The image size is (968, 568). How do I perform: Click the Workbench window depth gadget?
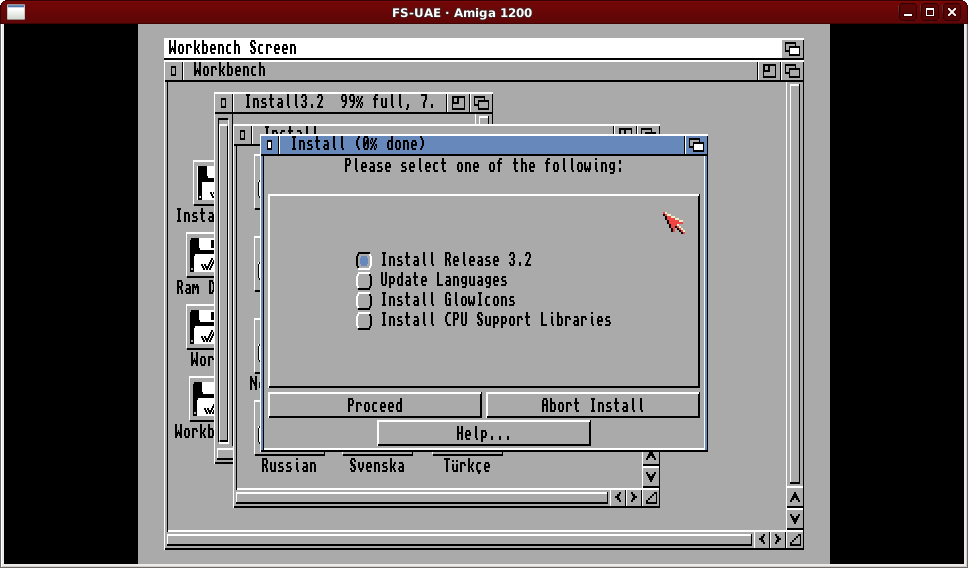click(x=792, y=71)
